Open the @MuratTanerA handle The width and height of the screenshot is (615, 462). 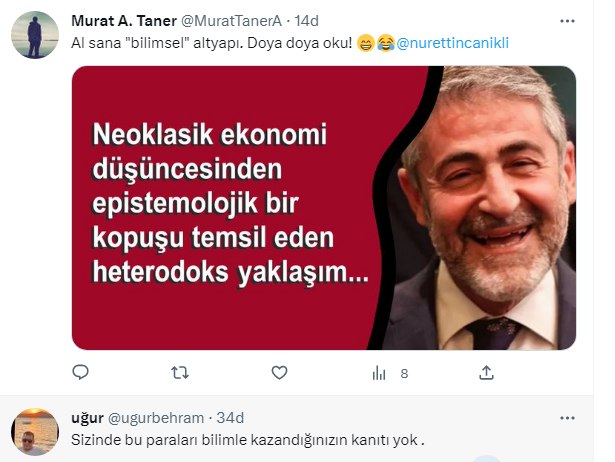coord(231,21)
